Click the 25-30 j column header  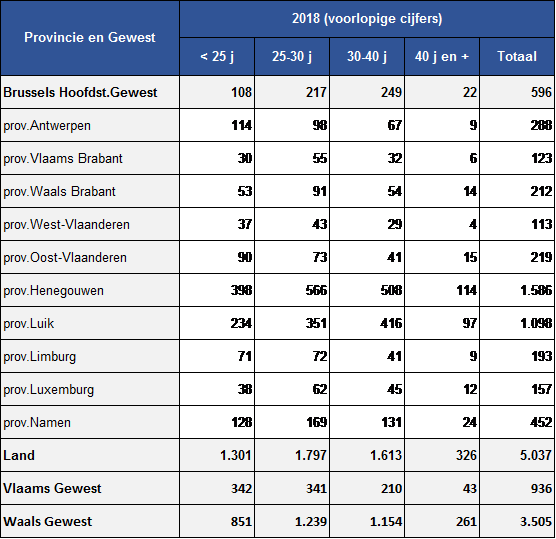click(x=292, y=56)
